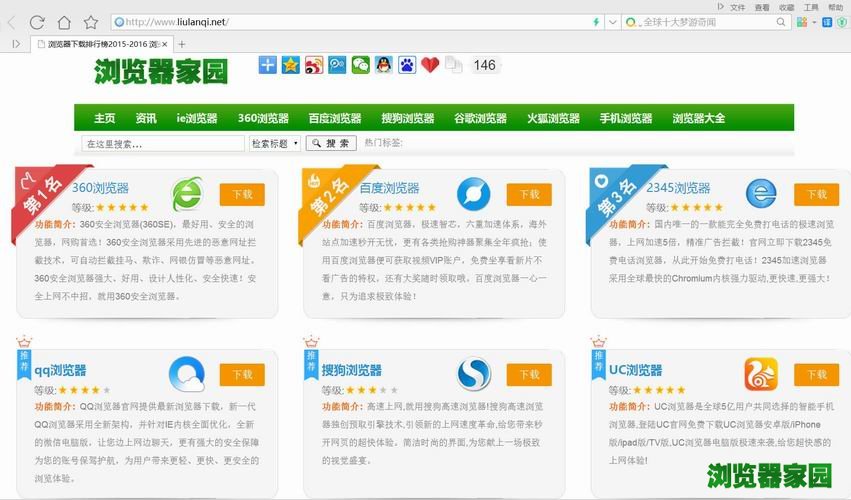851x500 pixels.
Task: Download 360浏览器 with its 下载 button
Action: [242, 194]
